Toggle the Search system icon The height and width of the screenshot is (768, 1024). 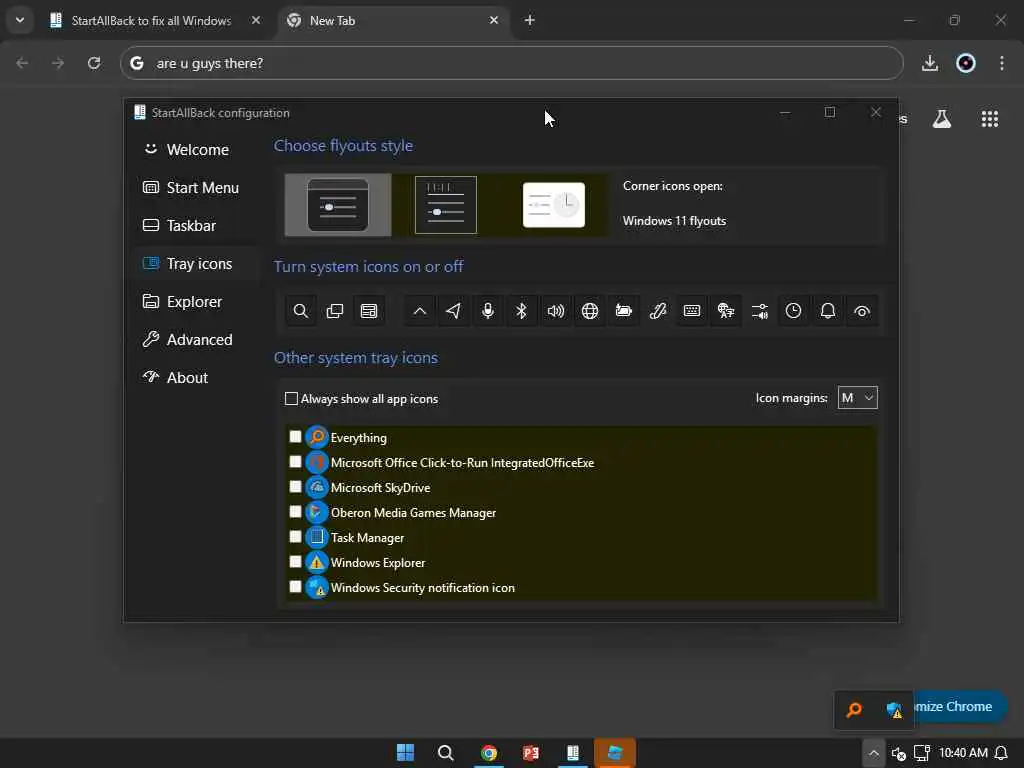coord(300,311)
